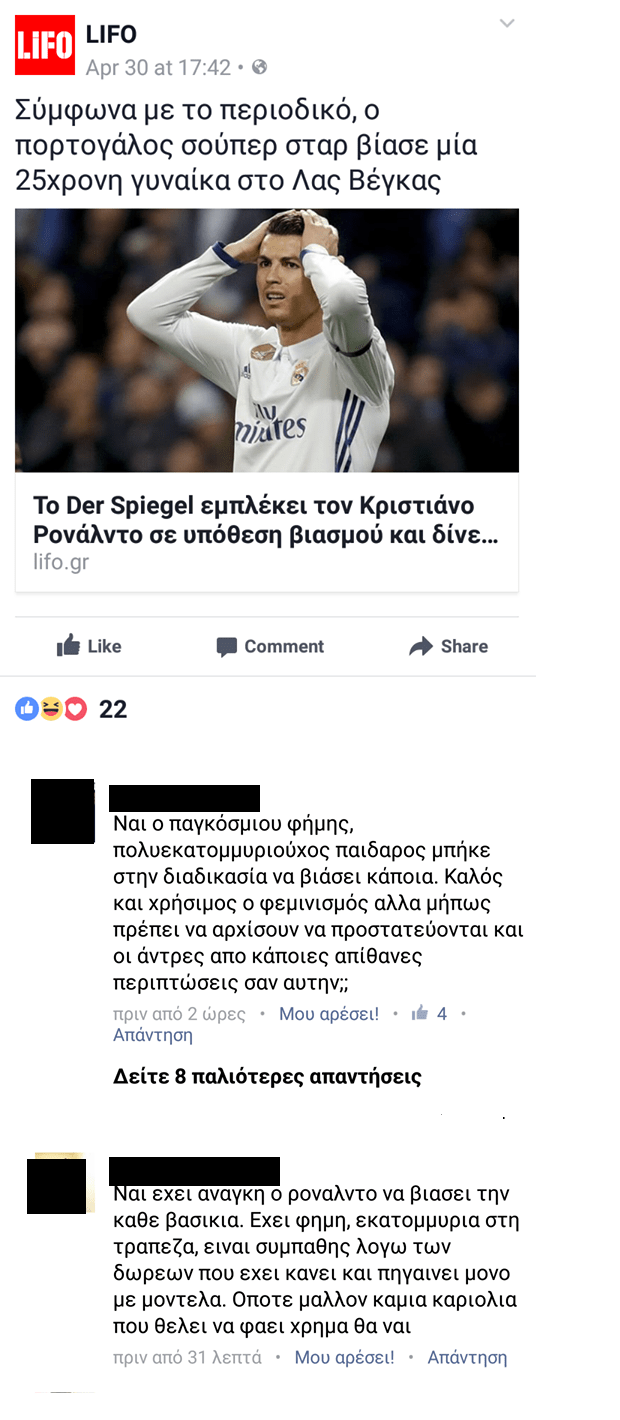Click the thumbs-up Like icon

pyautogui.click(x=68, y=647)
